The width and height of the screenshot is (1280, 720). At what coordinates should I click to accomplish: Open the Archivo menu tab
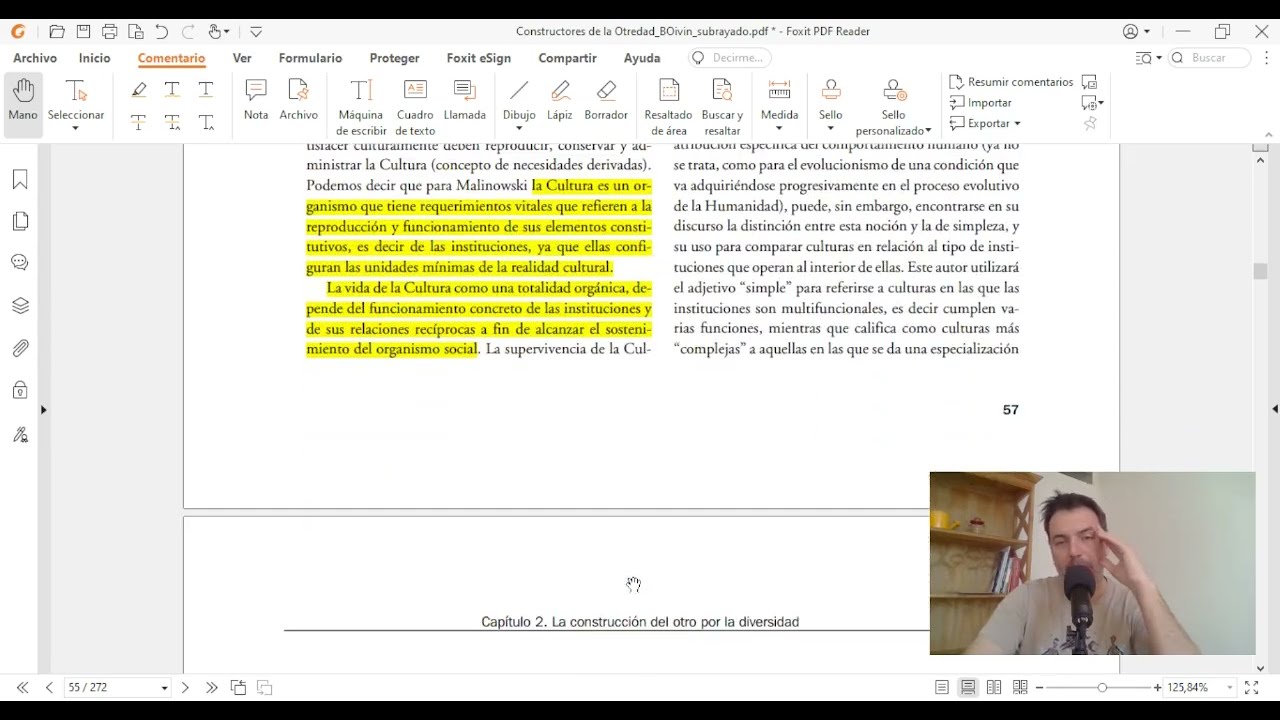(35, 58)
